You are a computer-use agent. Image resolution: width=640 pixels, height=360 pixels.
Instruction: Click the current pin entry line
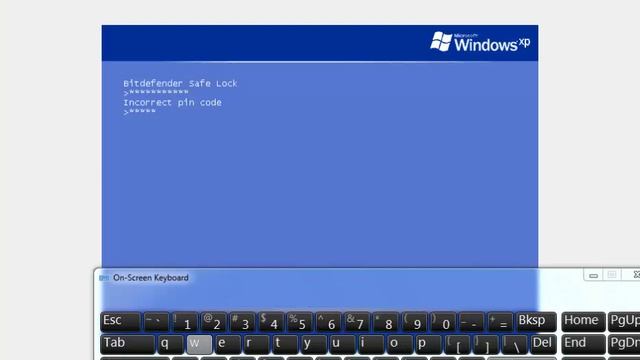(x=140, y=112)
